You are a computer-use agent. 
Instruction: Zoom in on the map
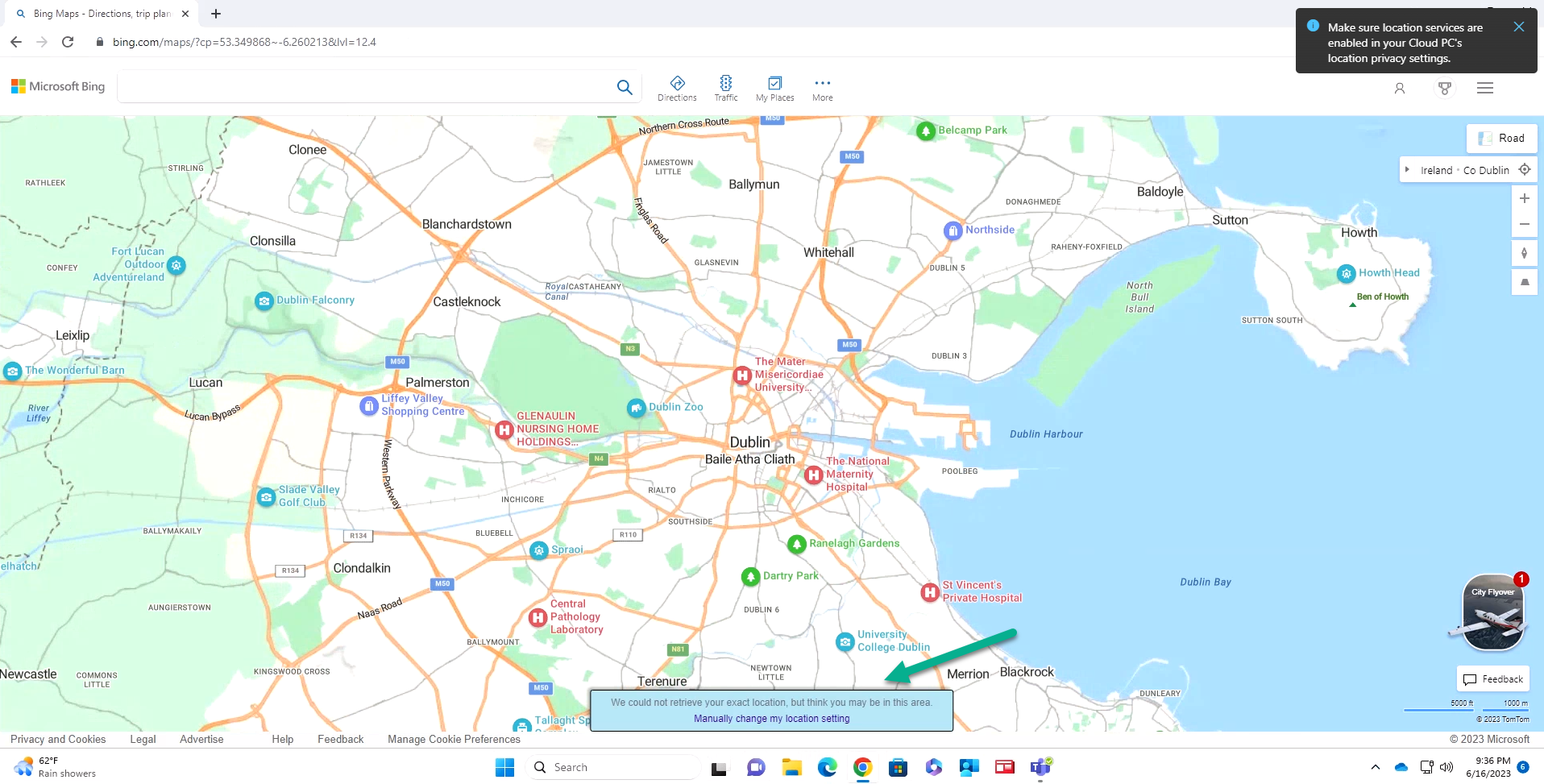[x=1525, y=198]
